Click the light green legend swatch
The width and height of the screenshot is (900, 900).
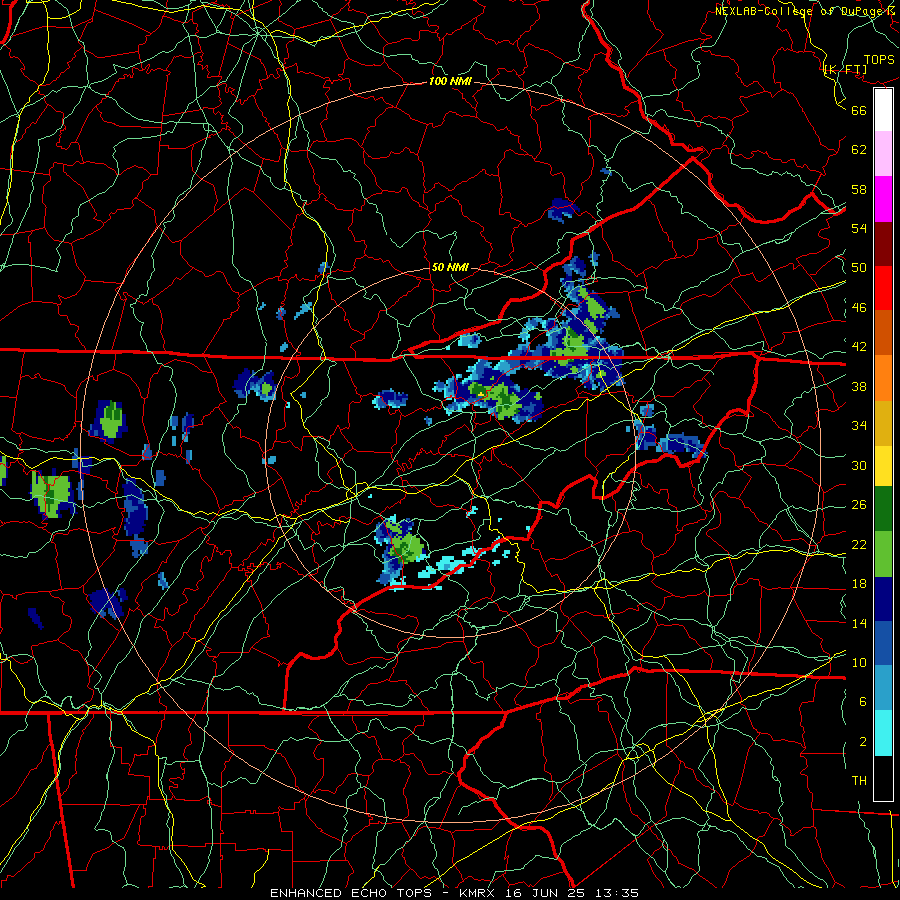pyautogui.click(x=883, y=554)
